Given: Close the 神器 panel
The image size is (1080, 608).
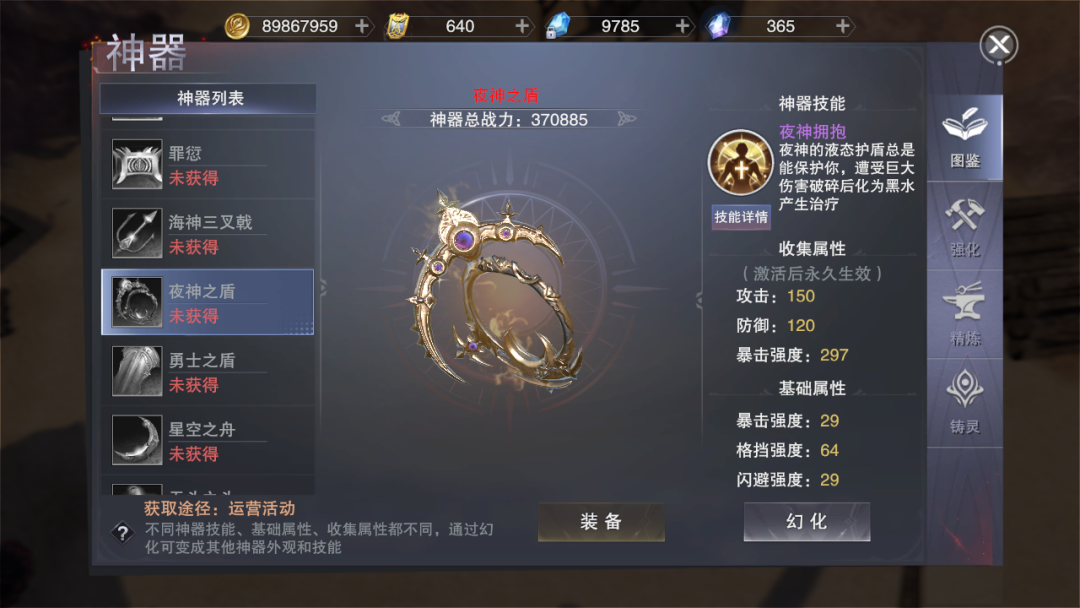Looking at the screenshot, I should (999, 45).
